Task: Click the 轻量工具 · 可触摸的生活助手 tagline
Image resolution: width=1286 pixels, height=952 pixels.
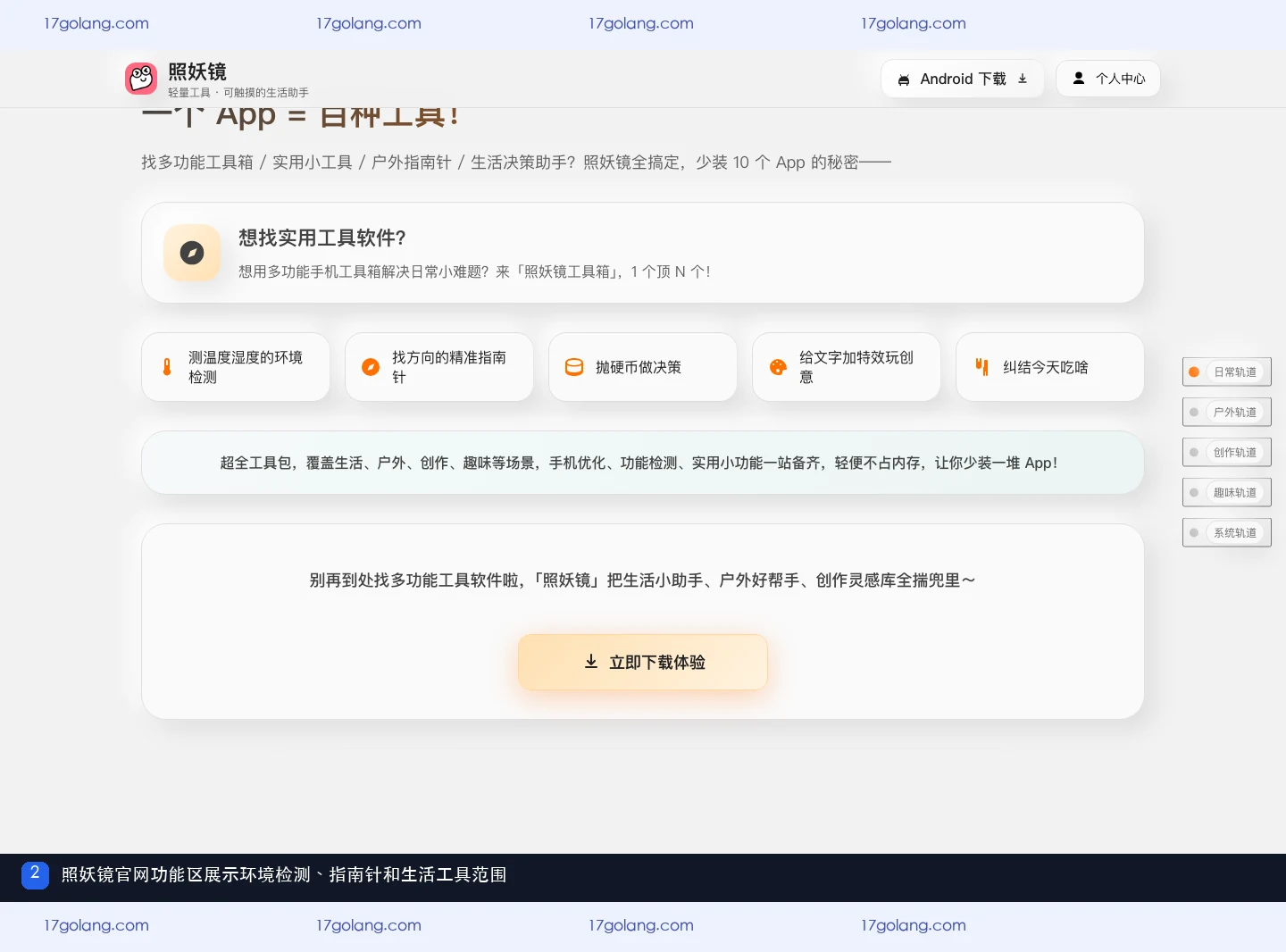Action: [x=238, y=93]
